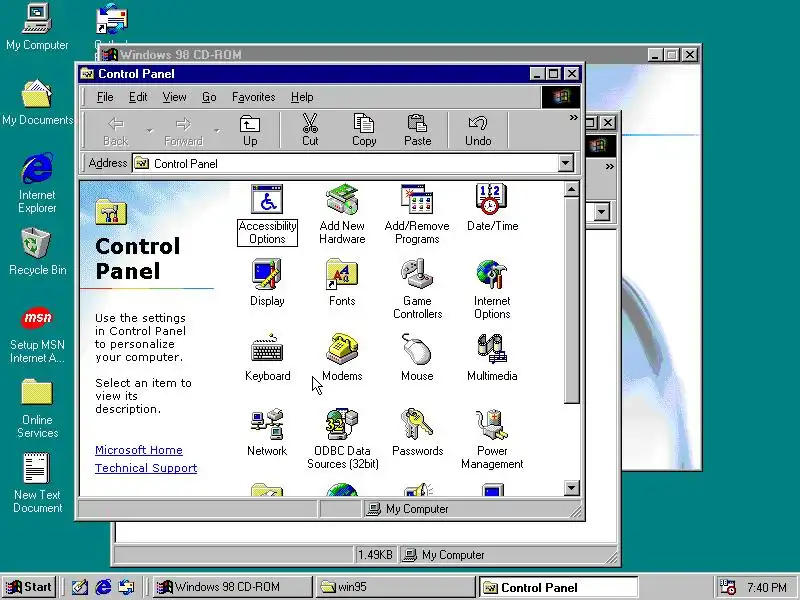
Task: Select the Keyboard settings icon
Action: [267, 358]
